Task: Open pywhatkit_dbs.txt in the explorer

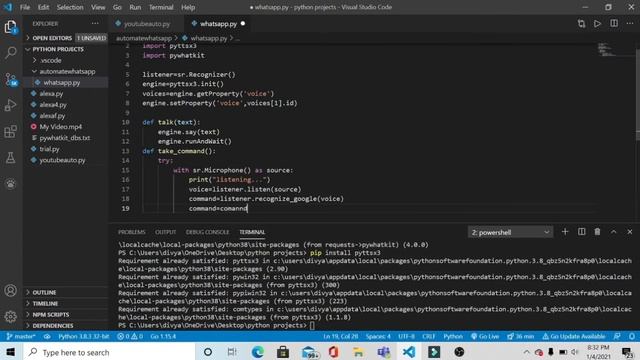Action: (65, 138)
